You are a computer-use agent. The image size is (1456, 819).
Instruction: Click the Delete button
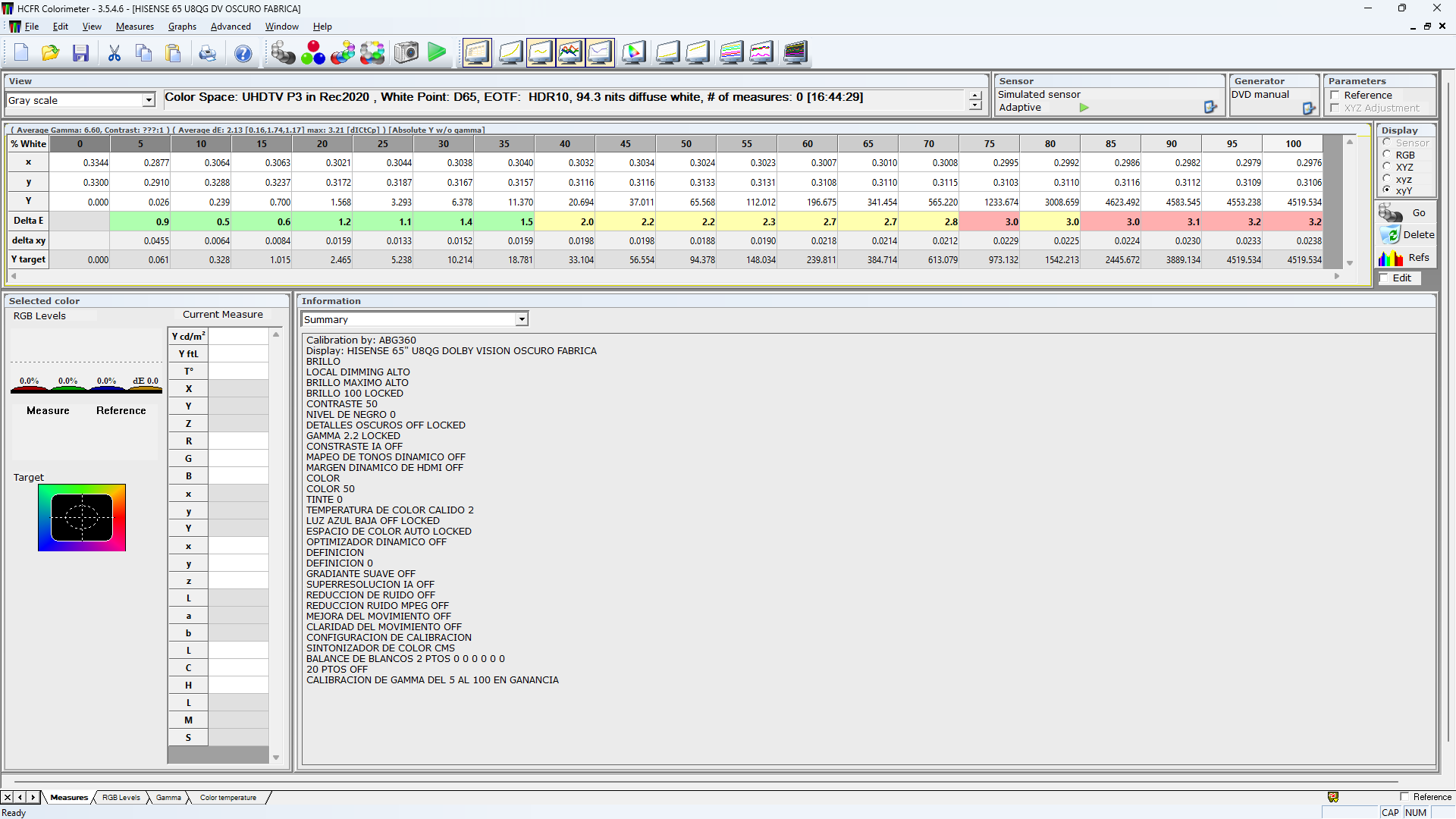[1405, 235]
